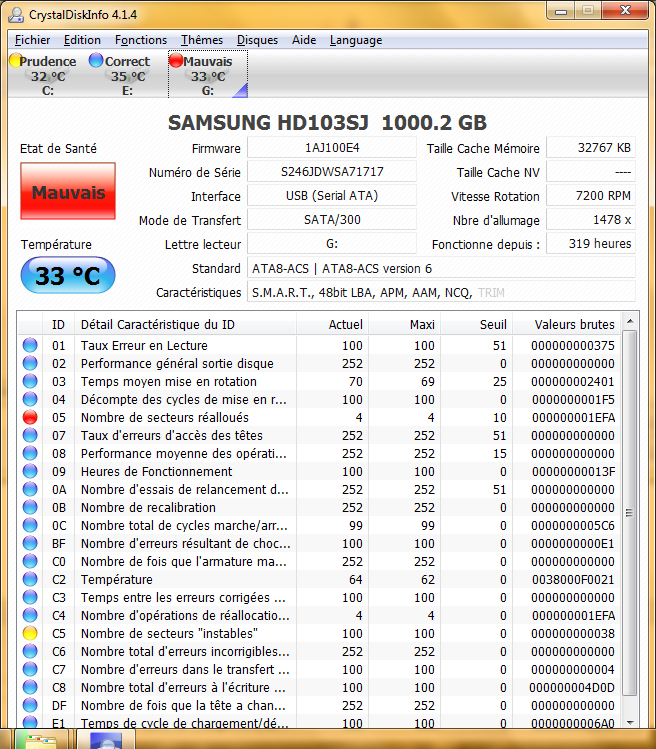This screenshot has height=749, width=656.
Task: Click the Caractéristiques field with S.M.A.R.T.
Action: click(x=441, y=292)
